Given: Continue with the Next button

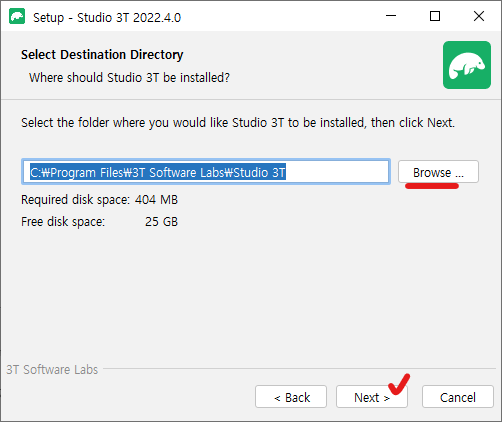Looking at the screenshot, I should (372, 397).
